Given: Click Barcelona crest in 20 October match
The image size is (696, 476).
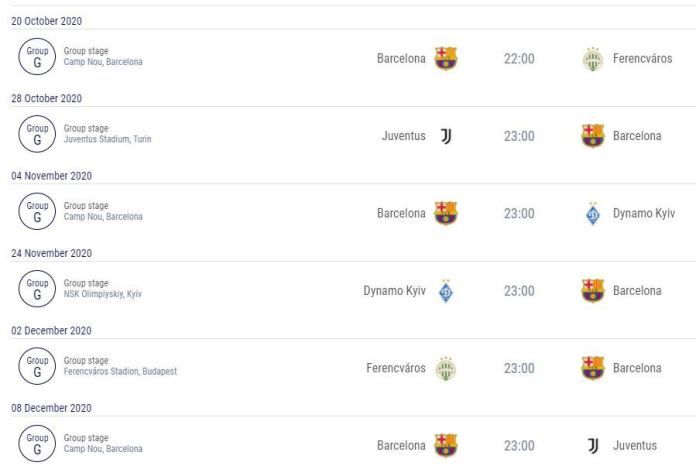Looking at the screenshot, I should click(x=446, y=58).
